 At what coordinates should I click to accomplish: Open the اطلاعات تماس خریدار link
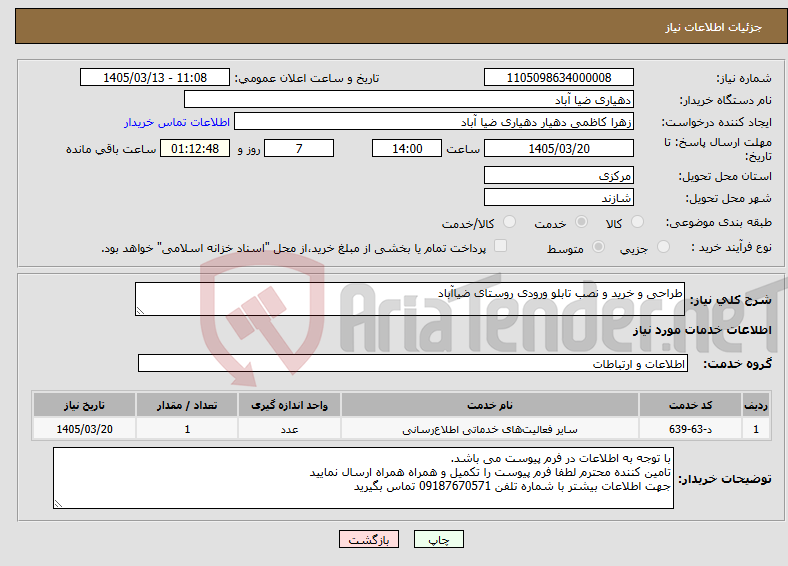click(177, 122)
